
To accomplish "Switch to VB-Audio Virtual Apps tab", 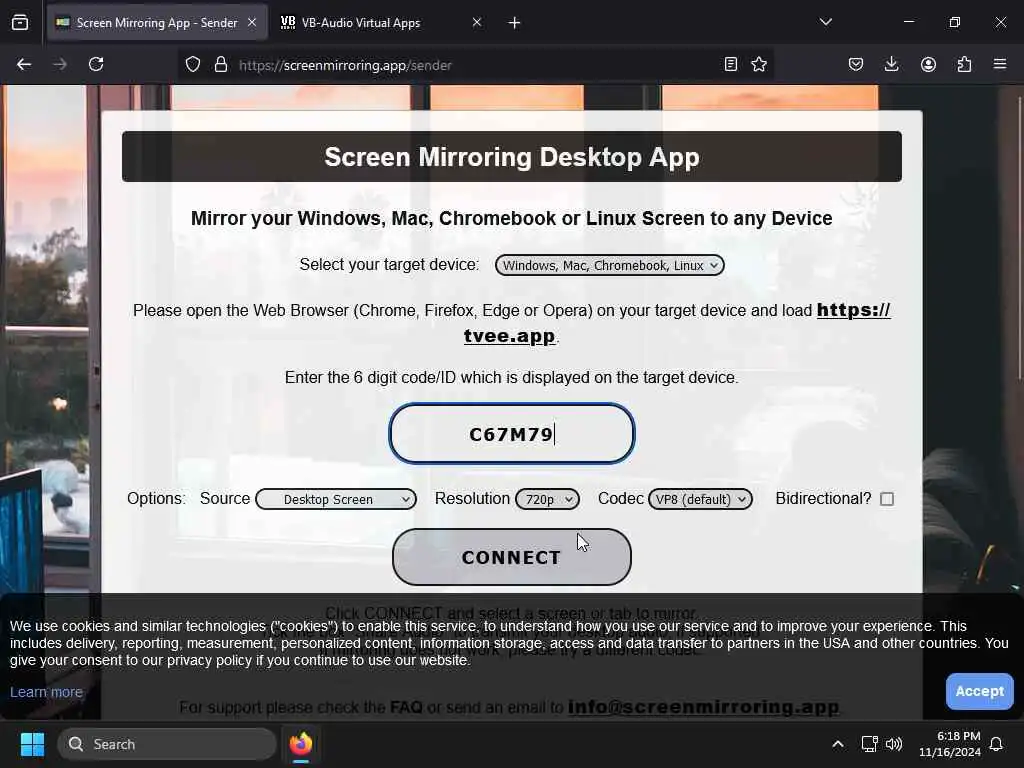I will click(382, 23).
